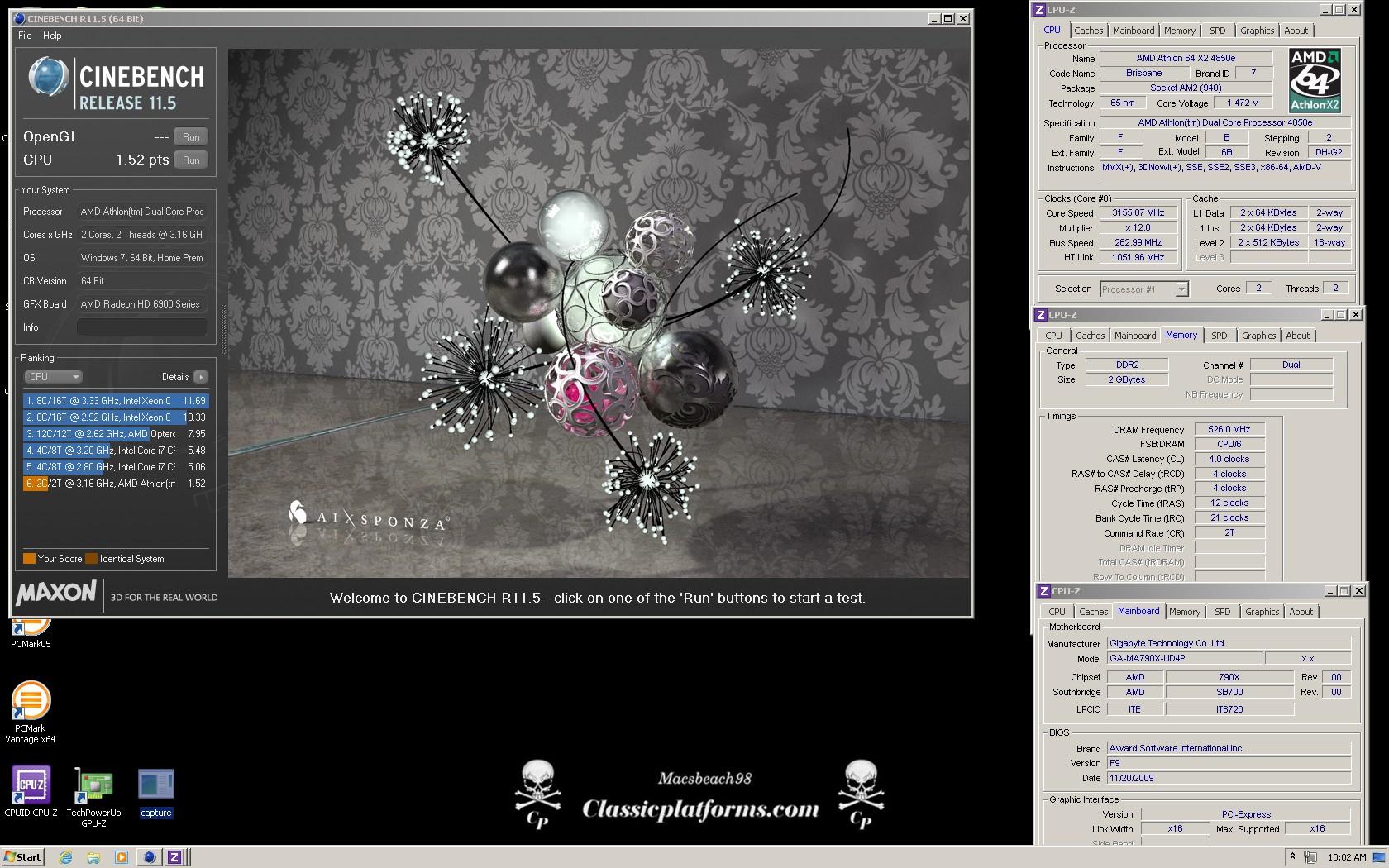The height and width of the screenshot is (868, 1389).
Task: Minimize the top CPU-Z window
Action: pos(1326,10)
